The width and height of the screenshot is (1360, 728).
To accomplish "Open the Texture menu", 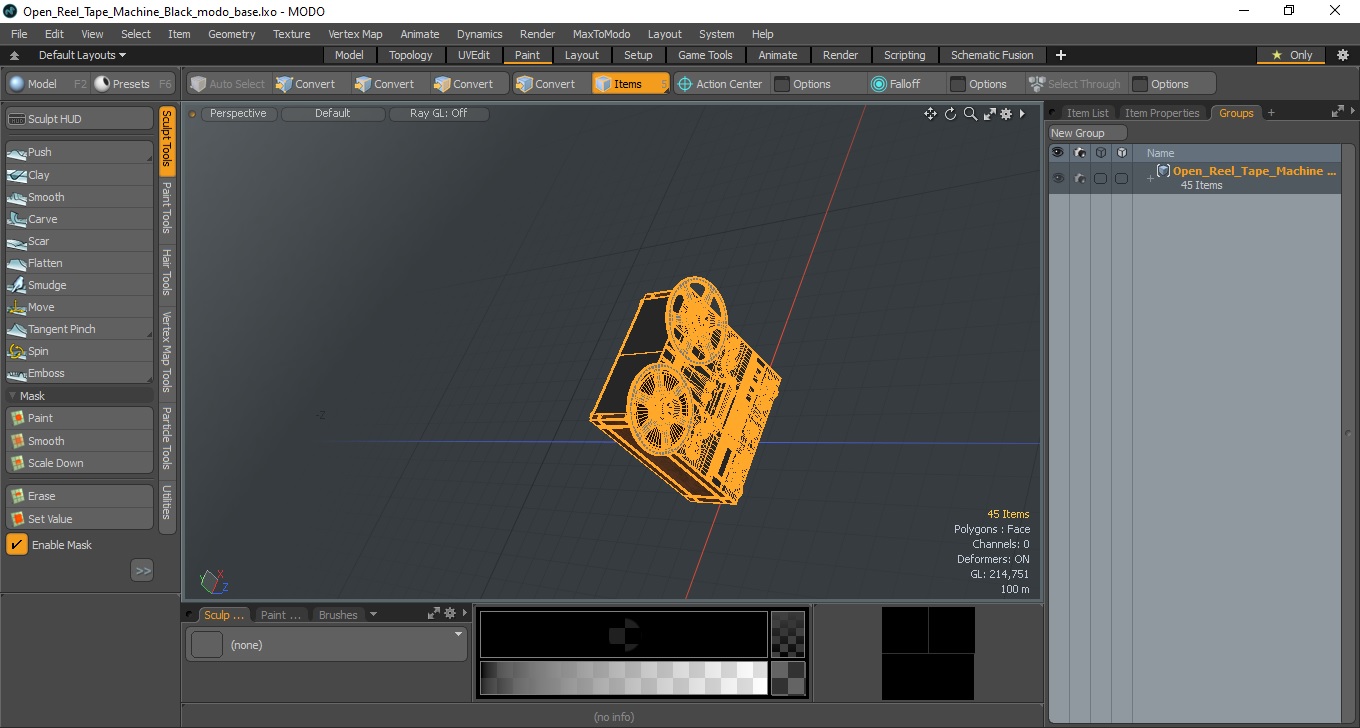I will [x=291, y=34].
